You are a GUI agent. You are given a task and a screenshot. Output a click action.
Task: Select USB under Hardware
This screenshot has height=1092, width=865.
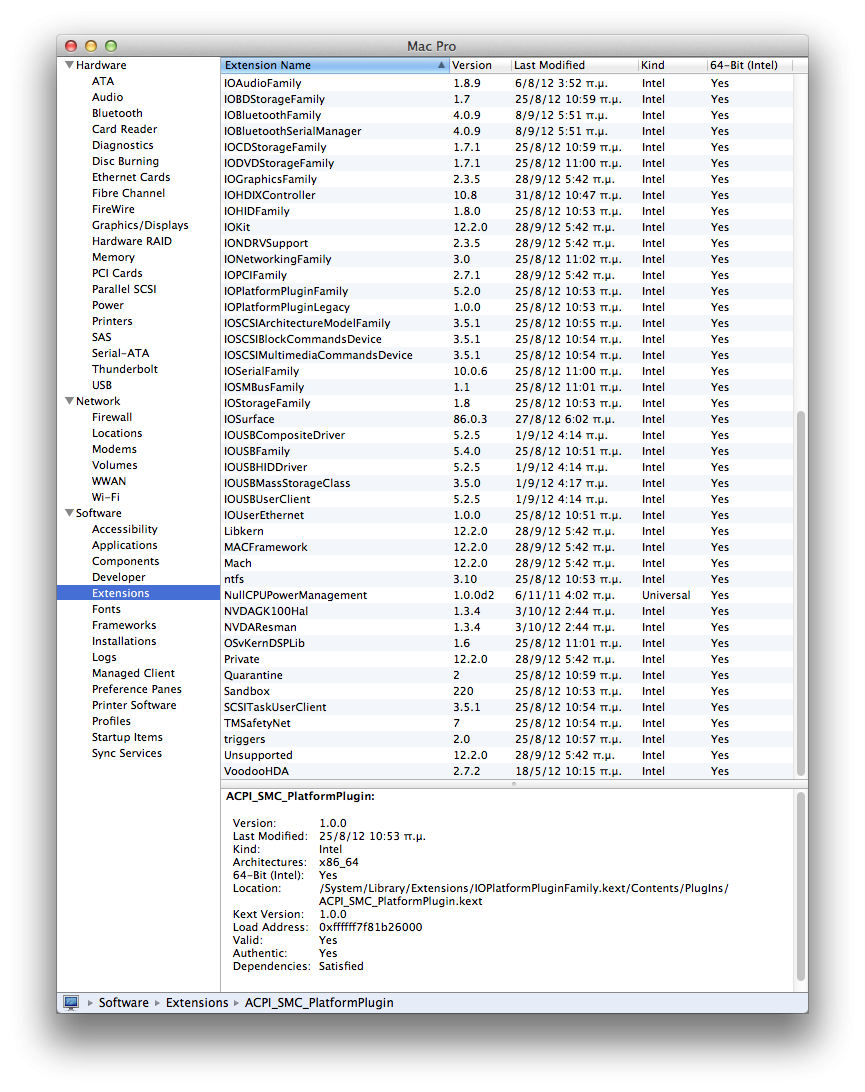pyautogui.click(x=102, y=385)
